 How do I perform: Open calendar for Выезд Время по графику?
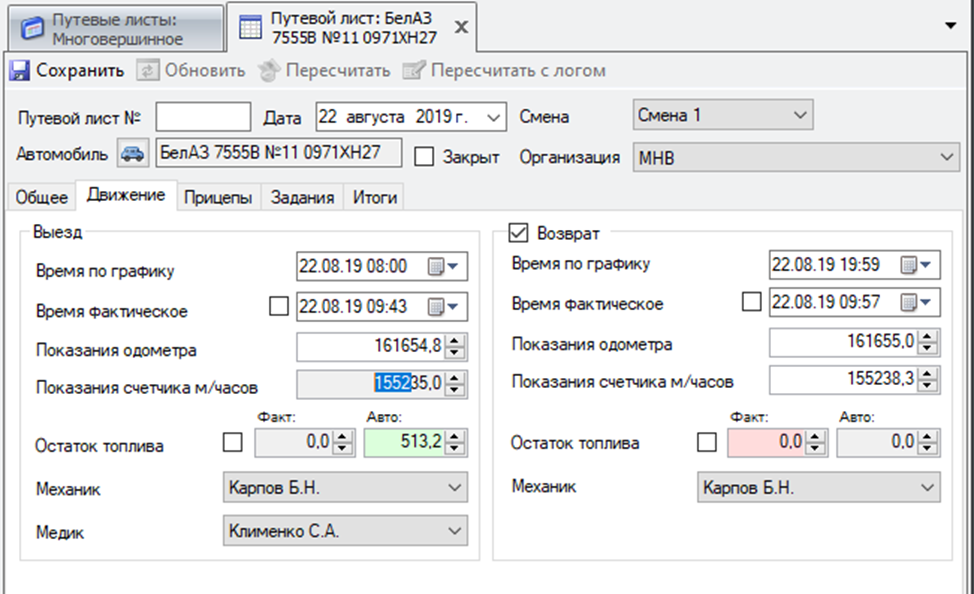(443, 267)
